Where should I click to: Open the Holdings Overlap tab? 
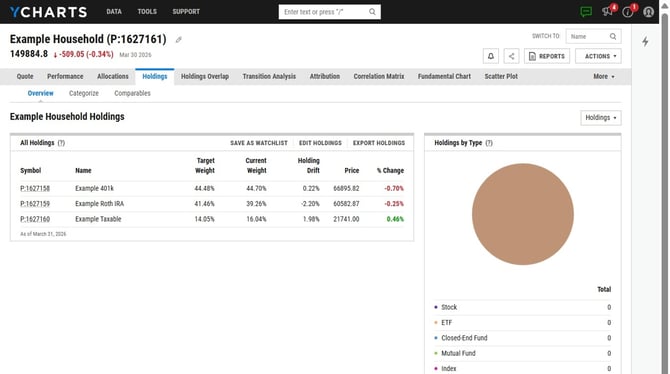[205, 77]
